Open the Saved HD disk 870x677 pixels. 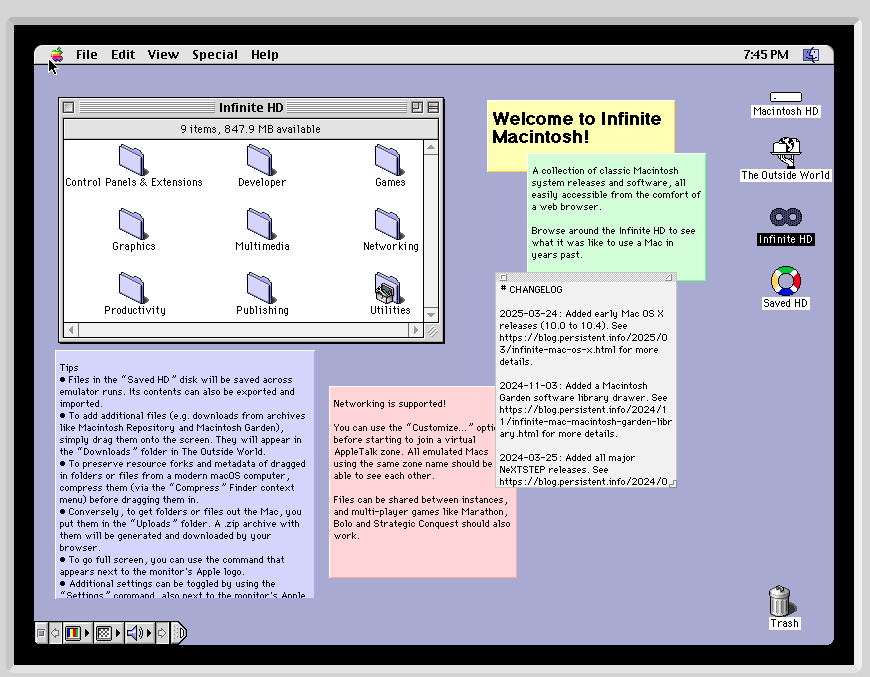pyautogui.click(x=785, y=281)
